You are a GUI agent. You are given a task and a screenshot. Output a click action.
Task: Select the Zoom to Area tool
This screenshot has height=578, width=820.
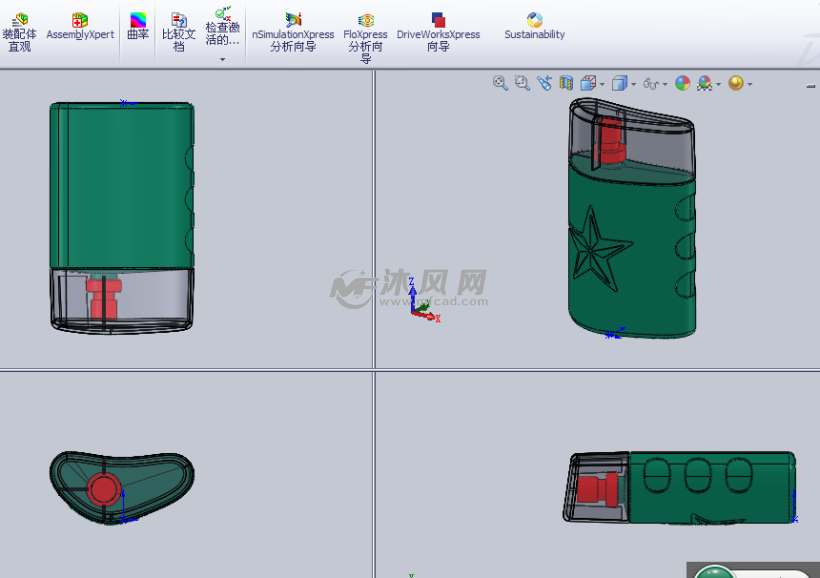click(x=522, y=83)
